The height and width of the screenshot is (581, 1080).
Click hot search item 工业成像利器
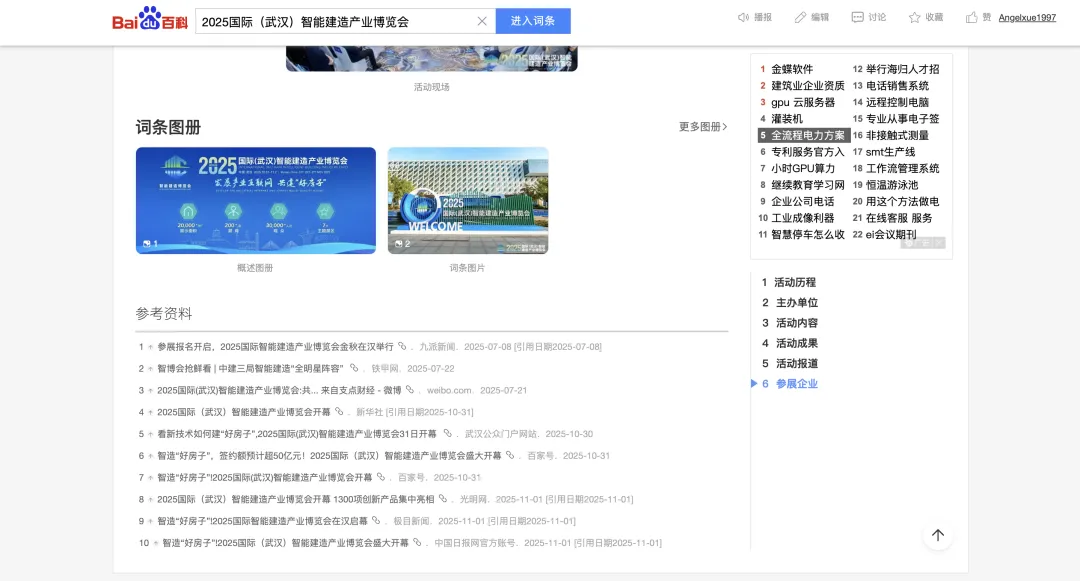pos(802,218)
